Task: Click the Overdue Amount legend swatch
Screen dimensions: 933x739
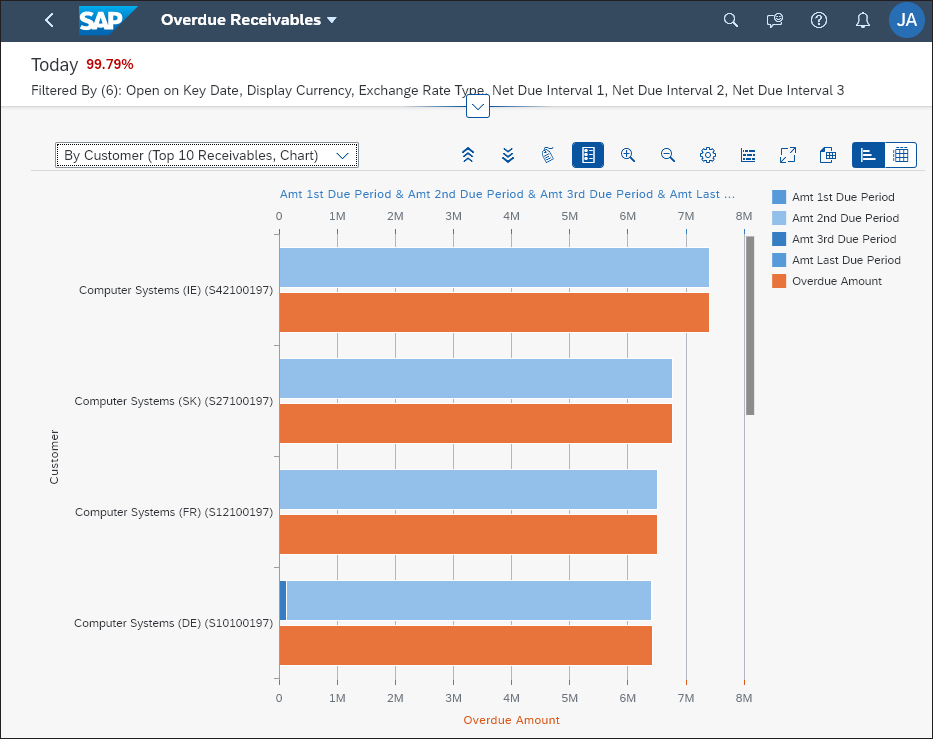Action: click(x=779, y=281)
